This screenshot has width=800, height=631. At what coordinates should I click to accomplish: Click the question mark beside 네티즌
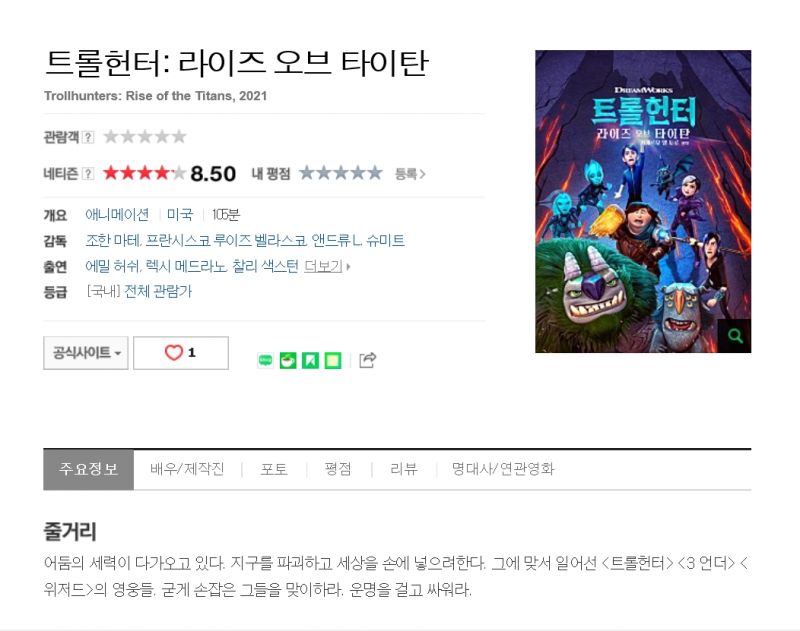point(88,174)
